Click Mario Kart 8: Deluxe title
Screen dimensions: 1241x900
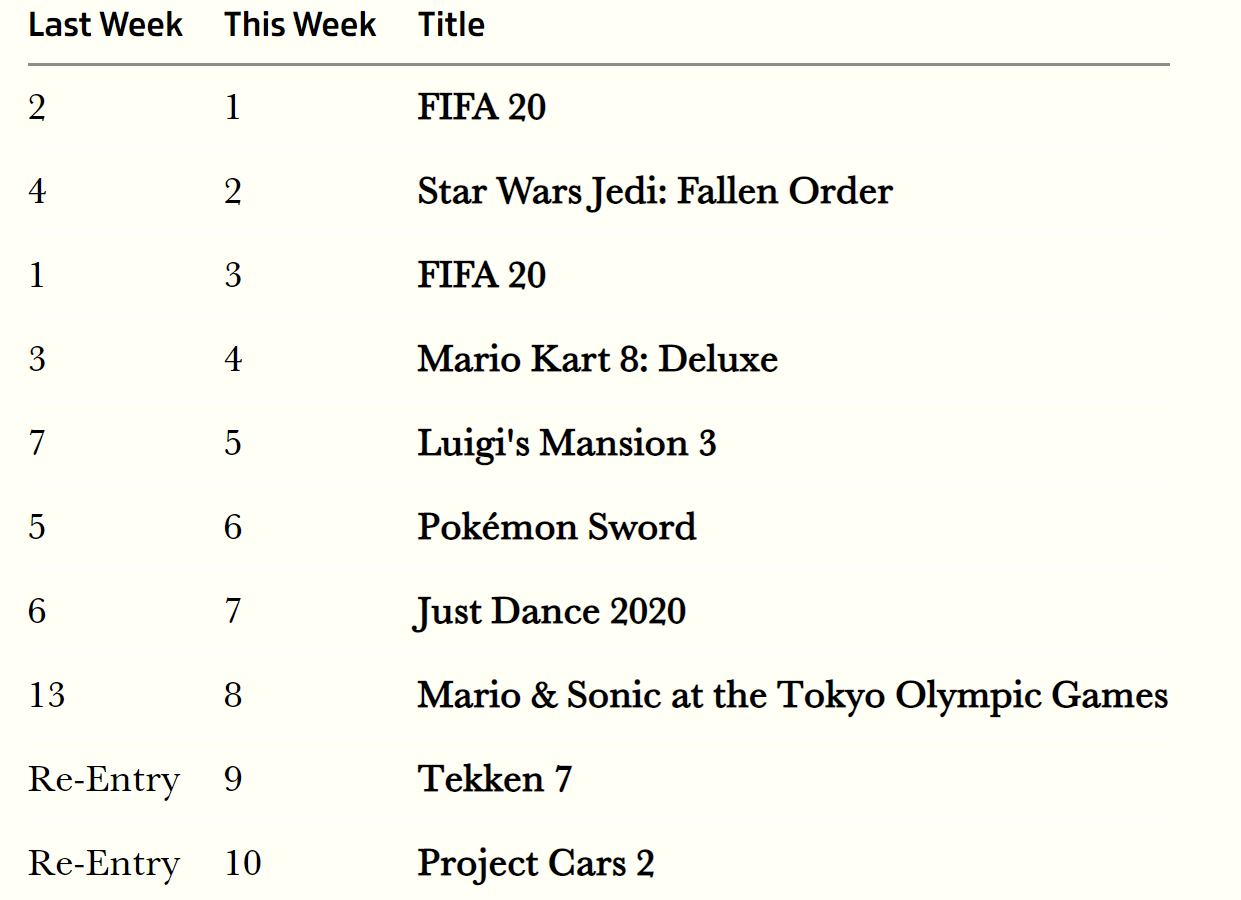click(x=598, y=359)
